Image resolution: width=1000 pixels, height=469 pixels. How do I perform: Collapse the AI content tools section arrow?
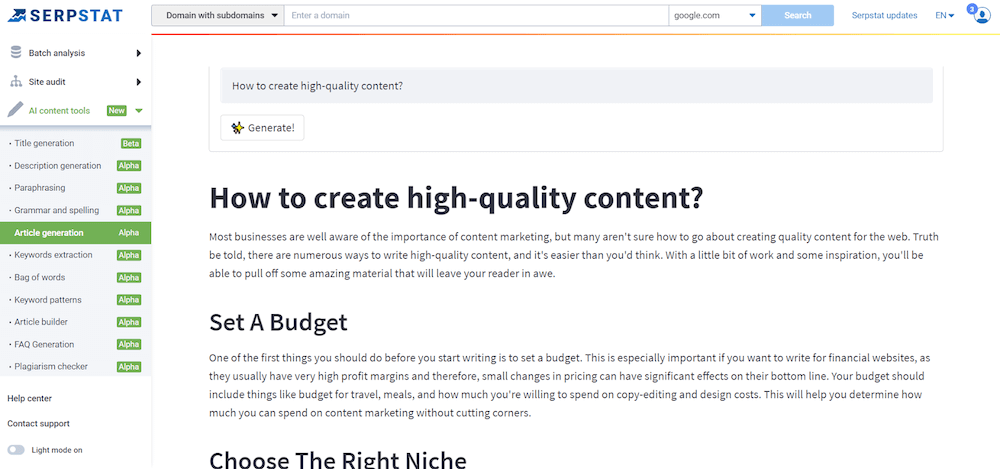pos(139,111)
